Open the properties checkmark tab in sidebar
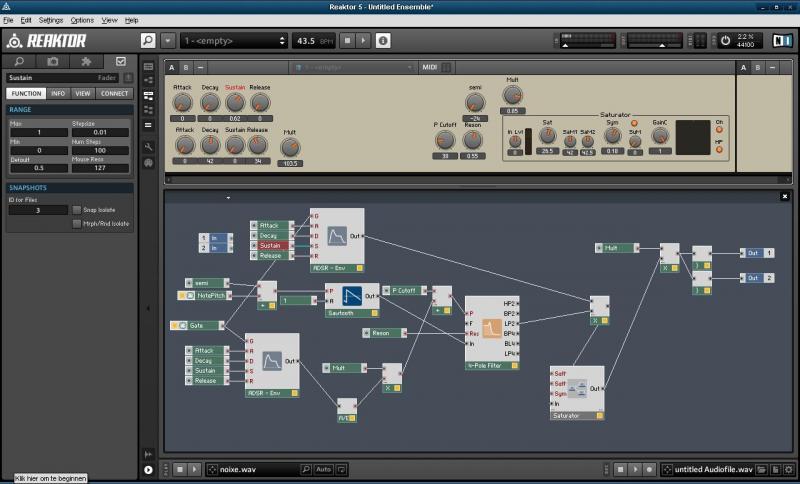 (x=120, y=61)
